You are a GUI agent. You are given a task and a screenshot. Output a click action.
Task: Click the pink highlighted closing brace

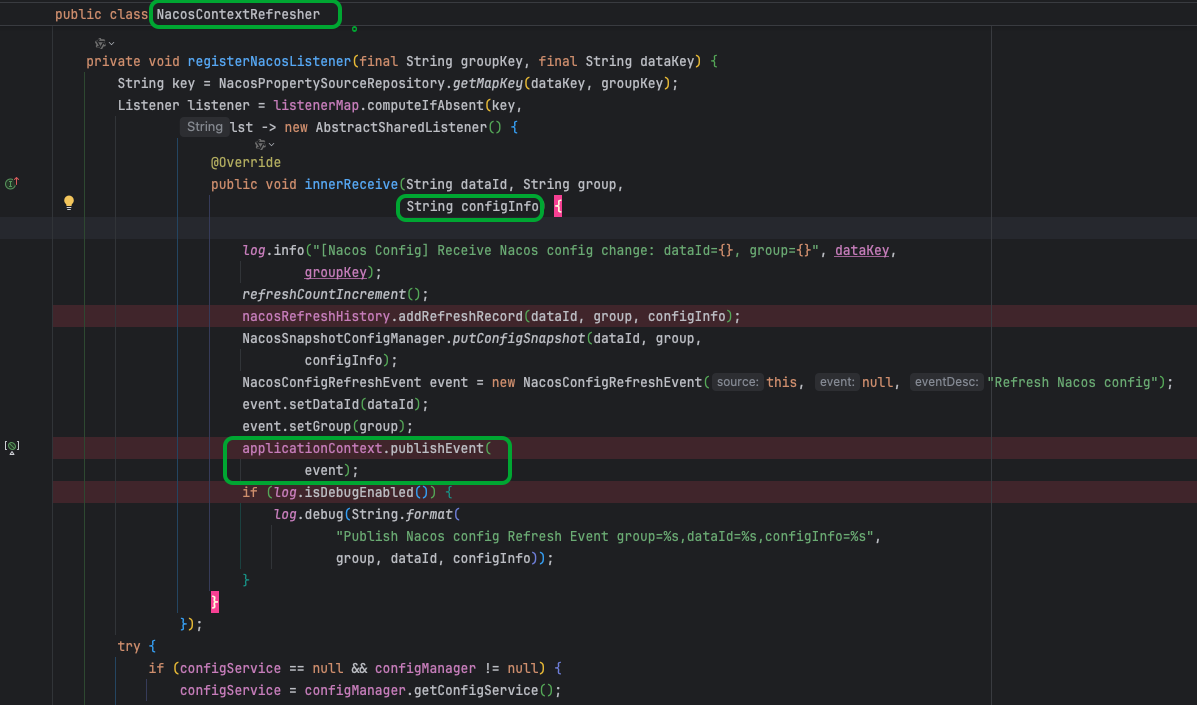(x=215, y=601)
